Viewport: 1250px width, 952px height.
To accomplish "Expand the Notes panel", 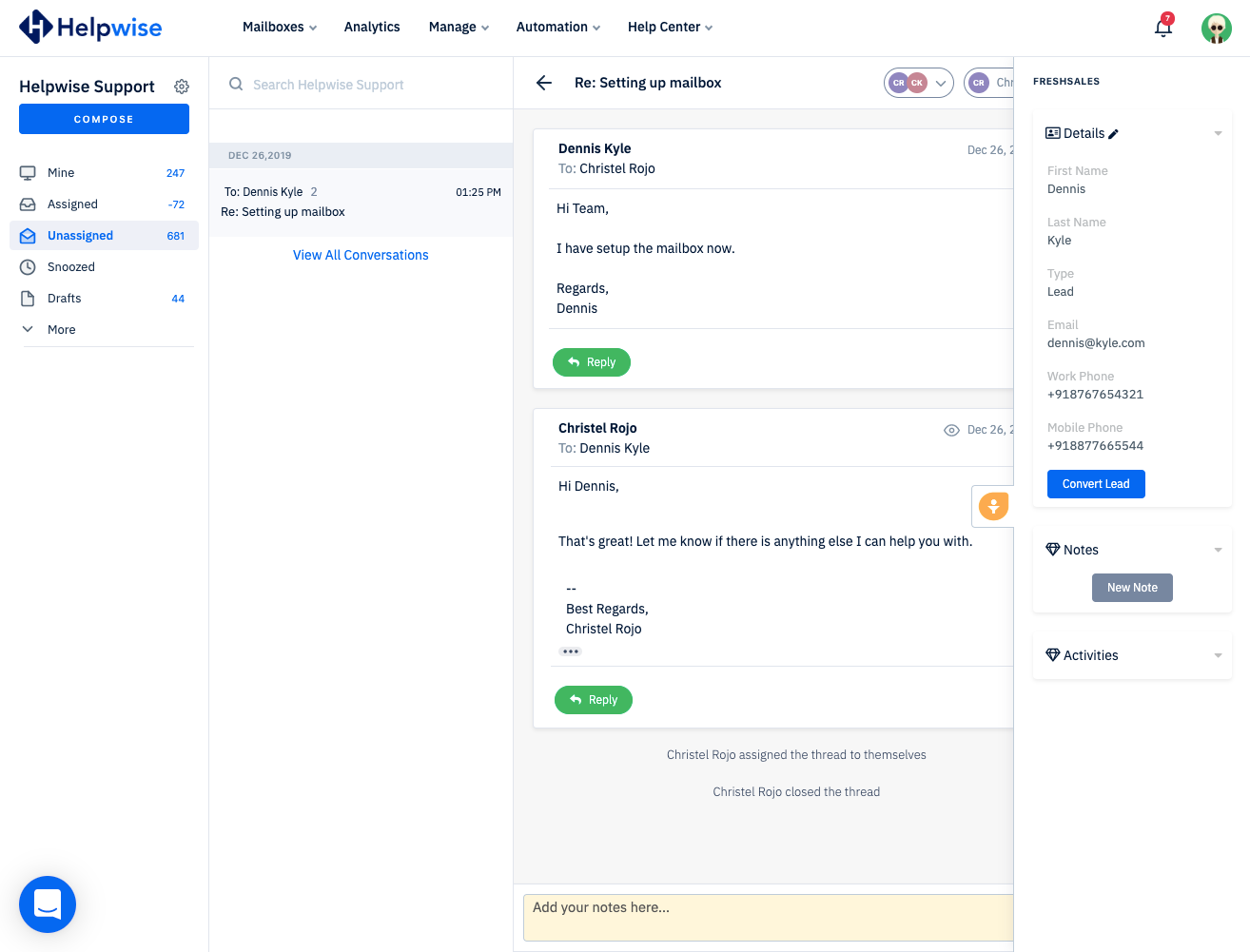I will [x=1218, y=550].
